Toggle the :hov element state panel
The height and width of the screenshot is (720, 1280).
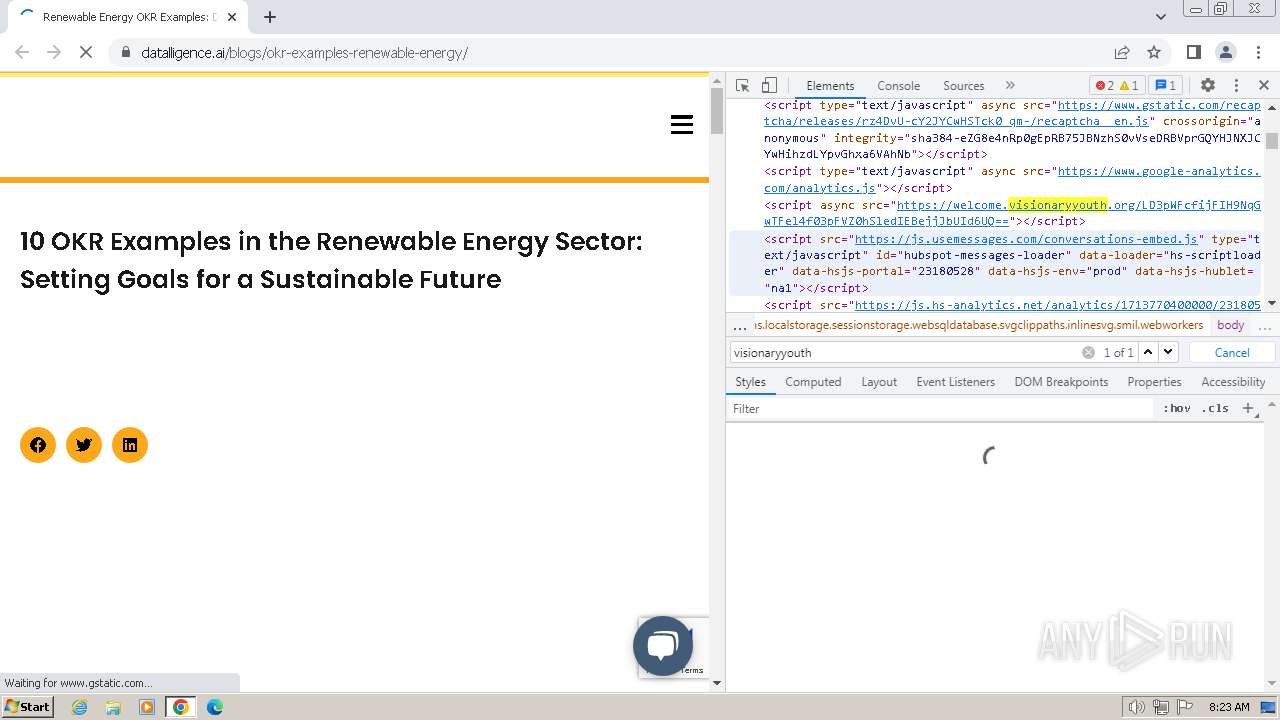(1177, 409)
